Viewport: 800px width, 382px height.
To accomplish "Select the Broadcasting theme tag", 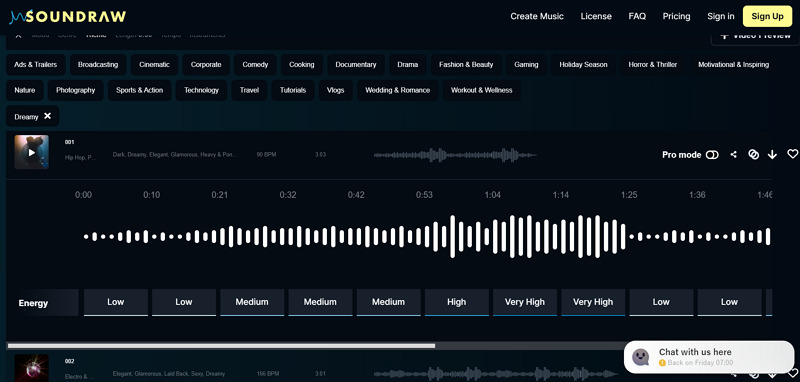I will coord(98,65).
